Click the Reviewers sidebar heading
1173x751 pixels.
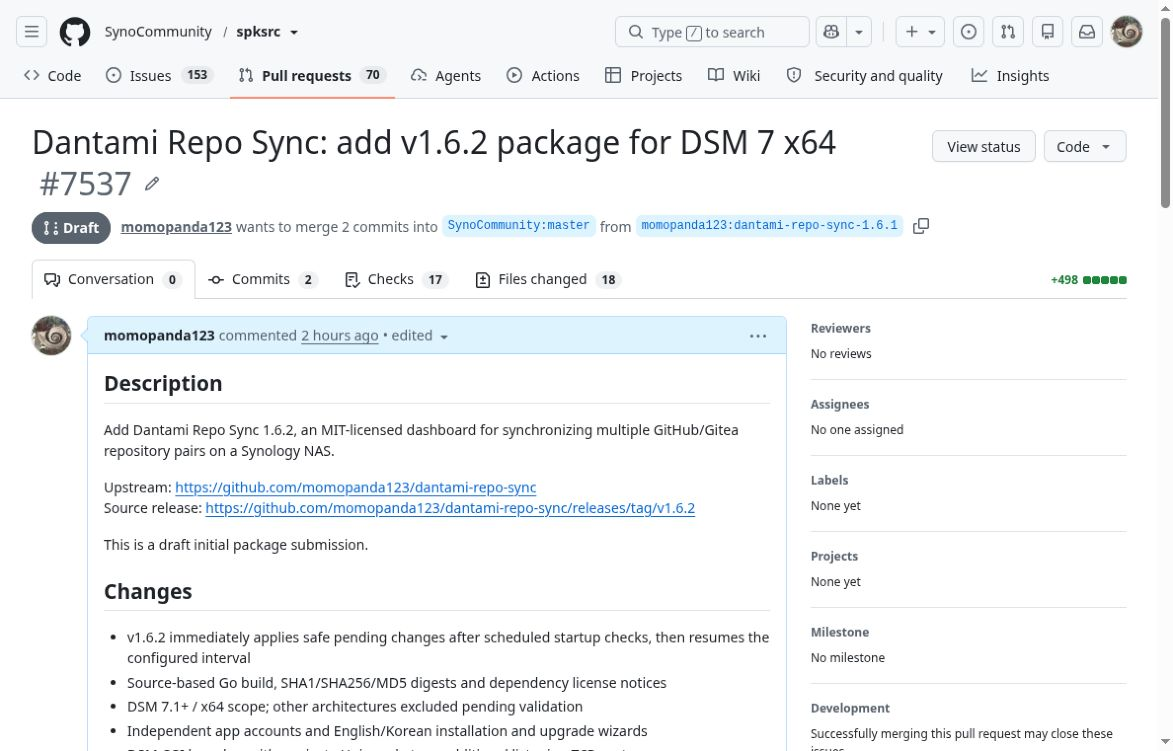tap(840, 328)
